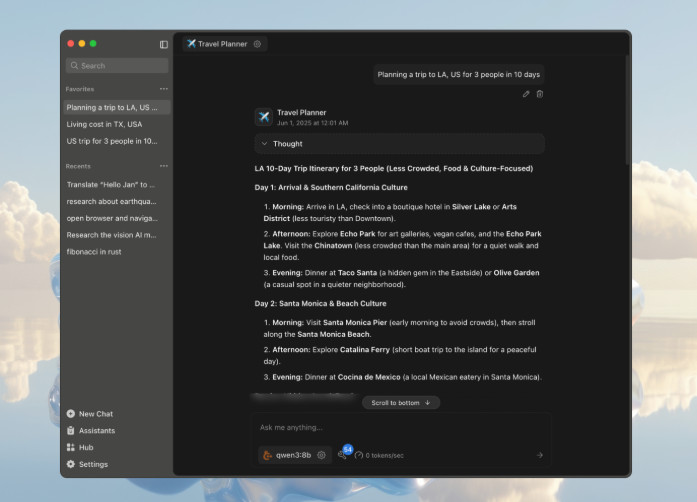Click the chat vertical scrollbar
This screenshot has width=697, height=502.
tap(628, 109)
